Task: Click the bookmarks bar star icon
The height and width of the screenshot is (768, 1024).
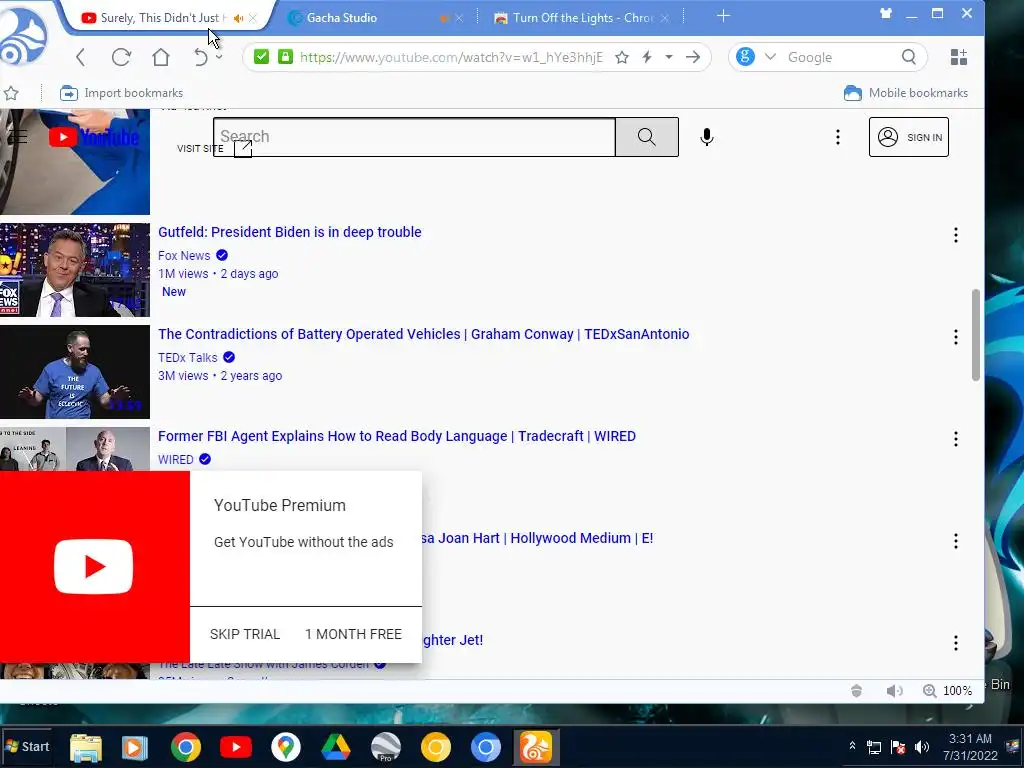Action: pos(10,93)
